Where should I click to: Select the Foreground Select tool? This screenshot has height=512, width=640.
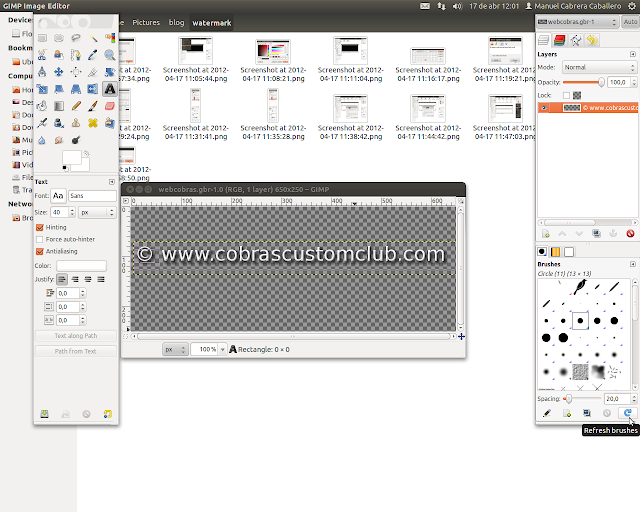(59, 55)
